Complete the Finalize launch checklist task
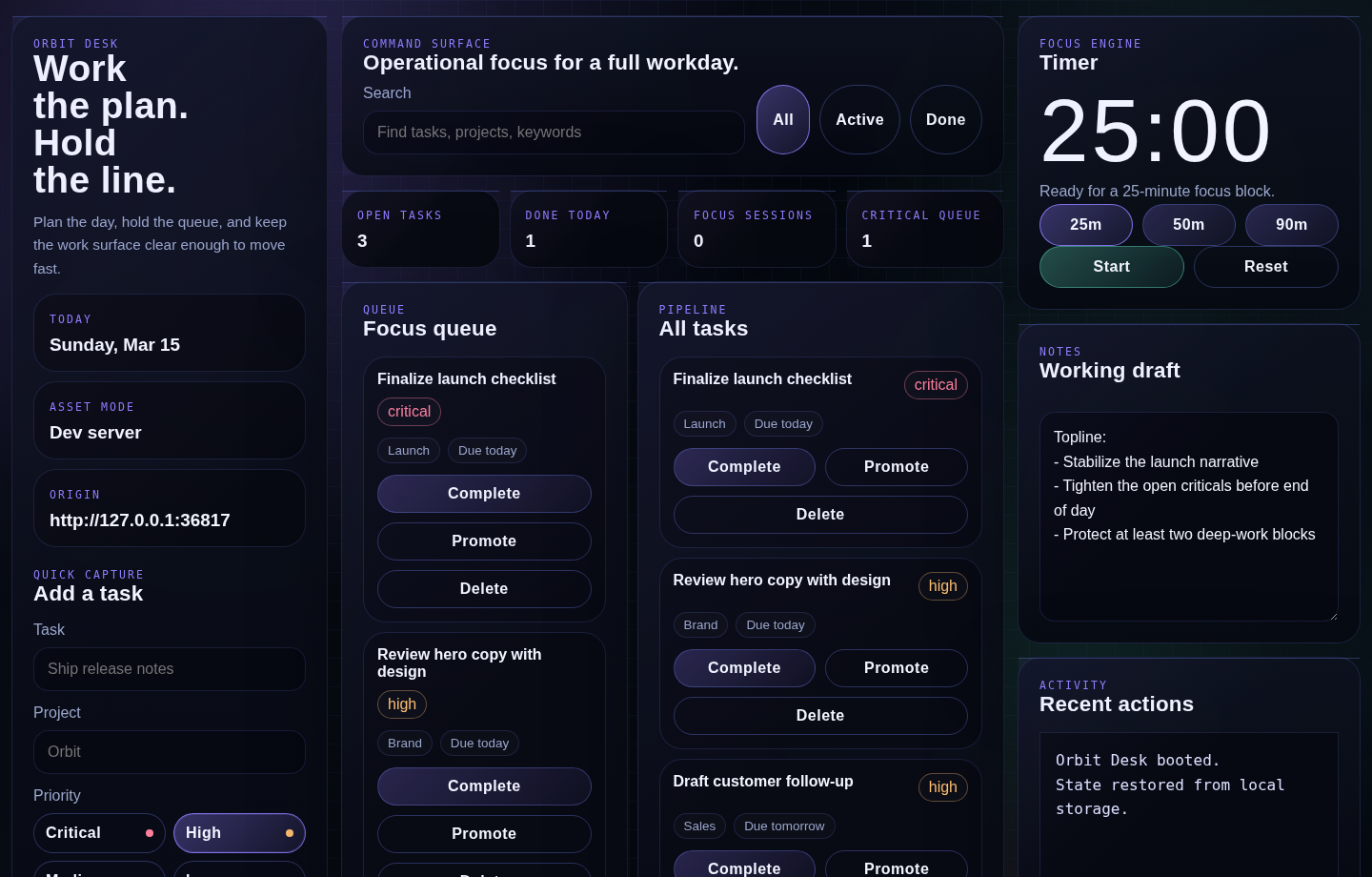The height and width of the screenshot is (877, 1372). [484, 493]
